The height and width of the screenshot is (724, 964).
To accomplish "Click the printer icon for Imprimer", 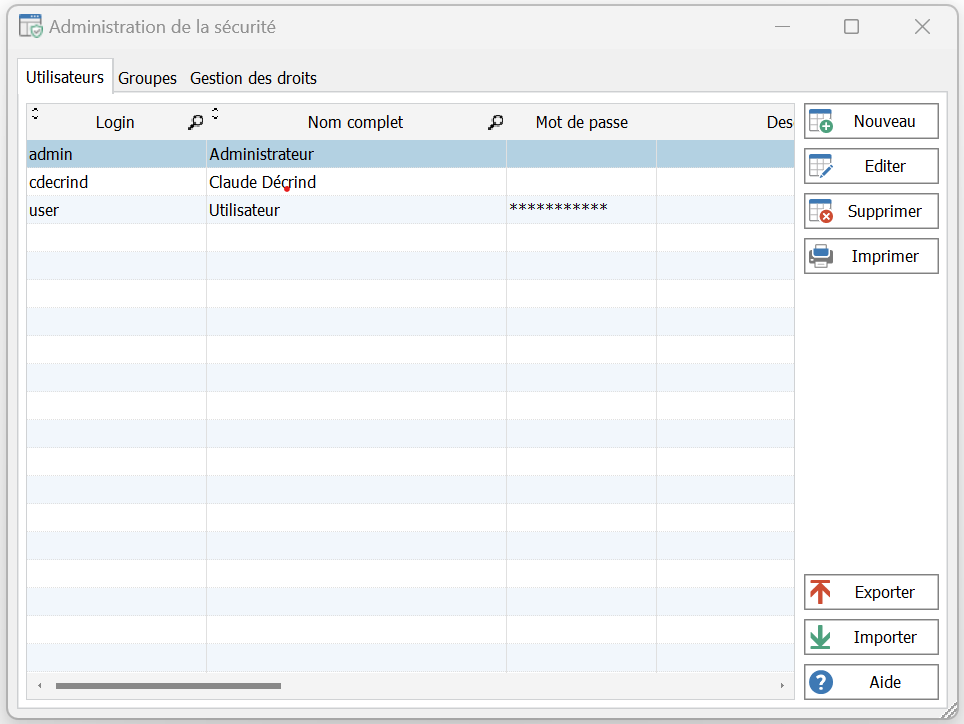I will (820, 257).
